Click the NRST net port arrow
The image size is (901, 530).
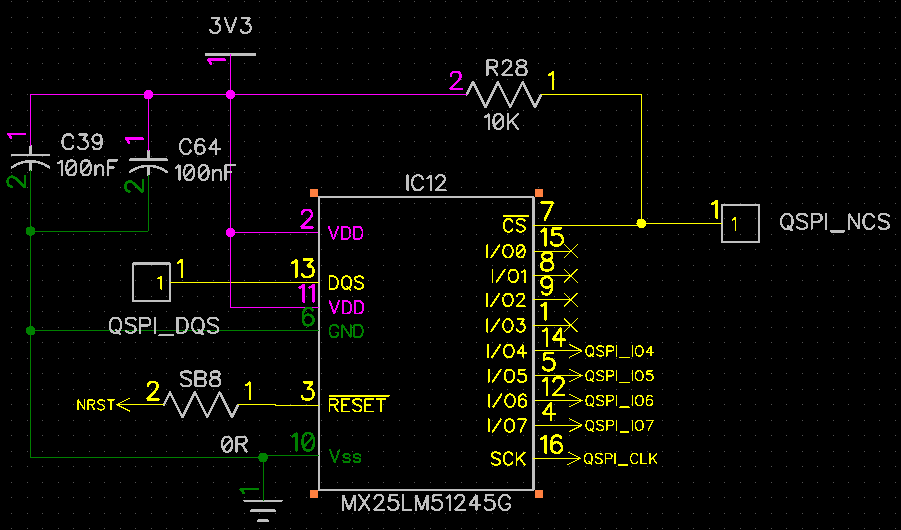click(123, 405)
